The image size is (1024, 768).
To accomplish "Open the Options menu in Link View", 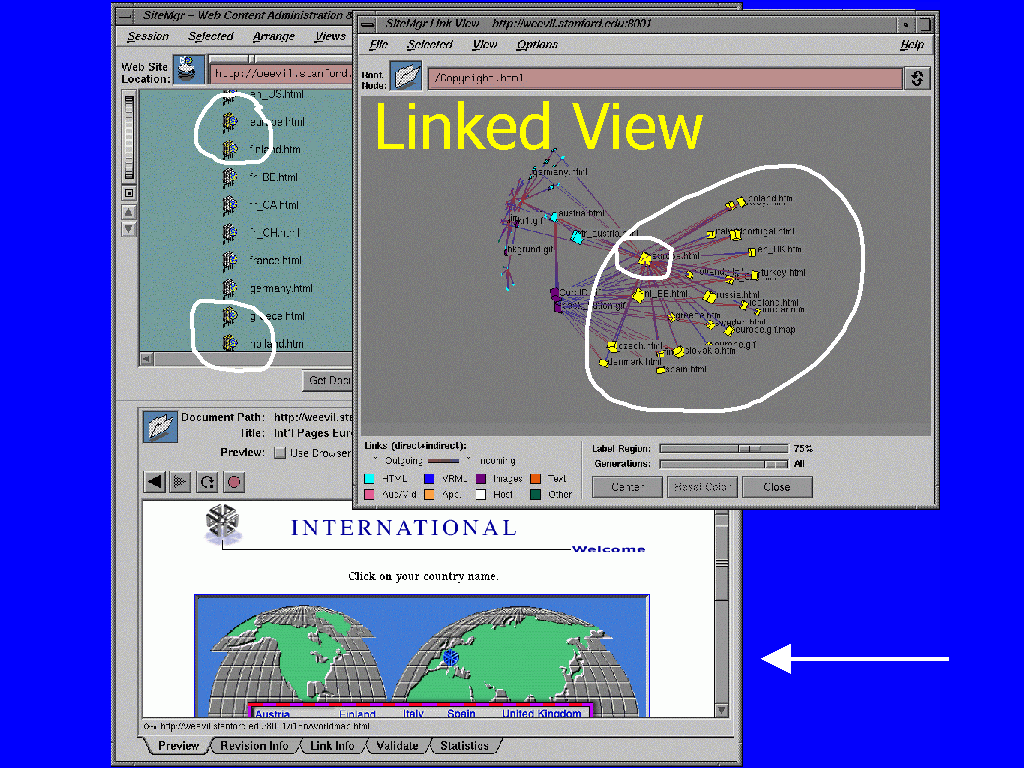I will 537,45.
